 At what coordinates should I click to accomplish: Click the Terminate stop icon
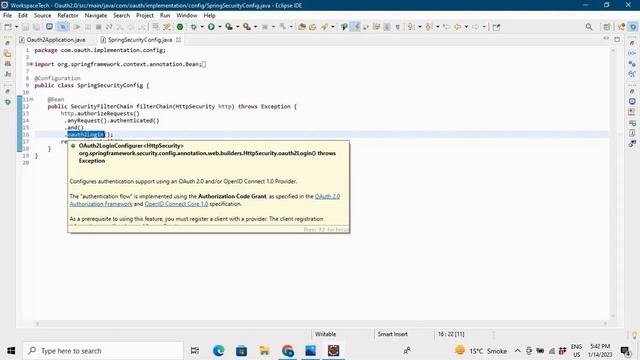point(98,27)
